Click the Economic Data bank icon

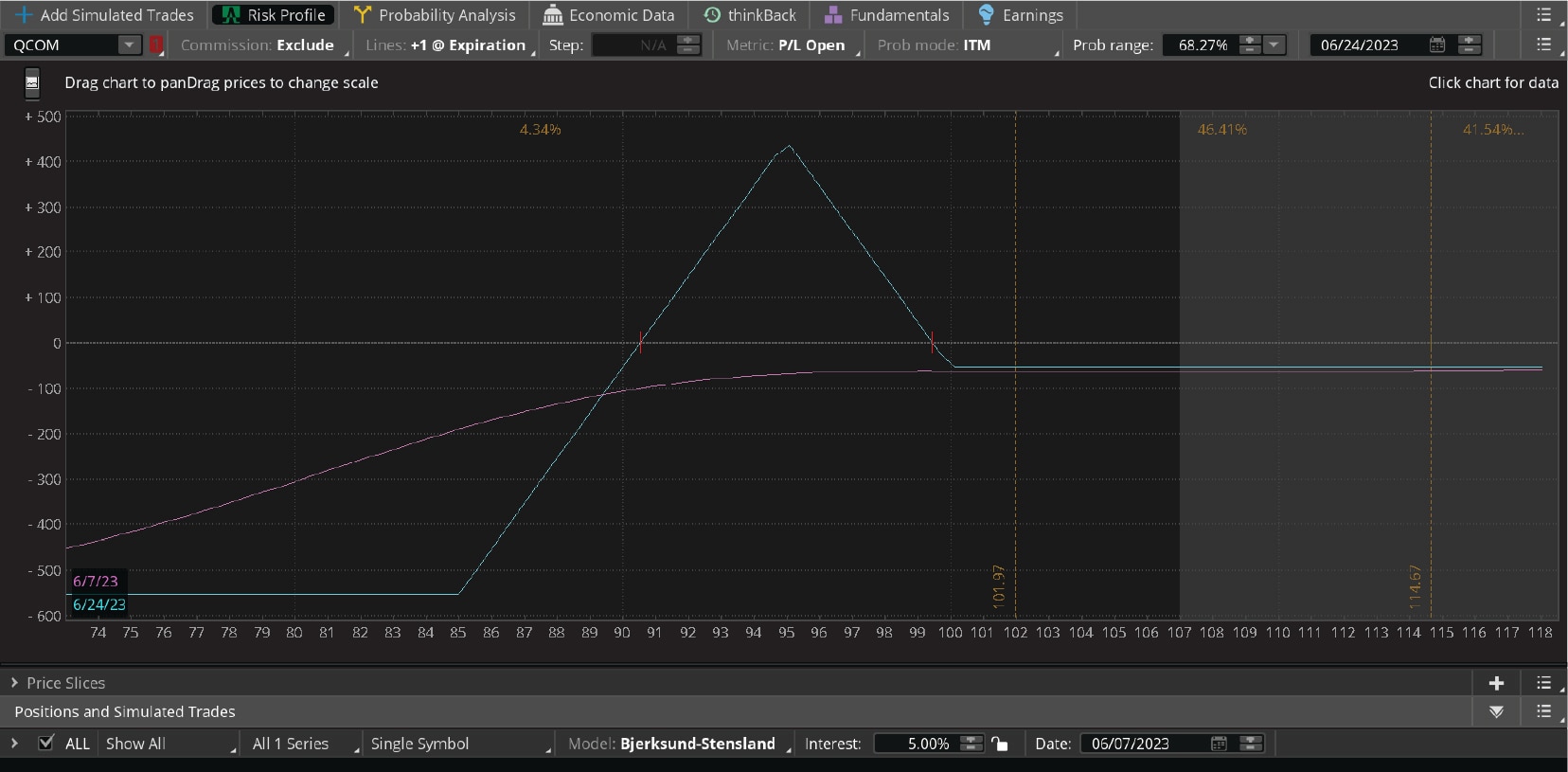pos(553,15)
